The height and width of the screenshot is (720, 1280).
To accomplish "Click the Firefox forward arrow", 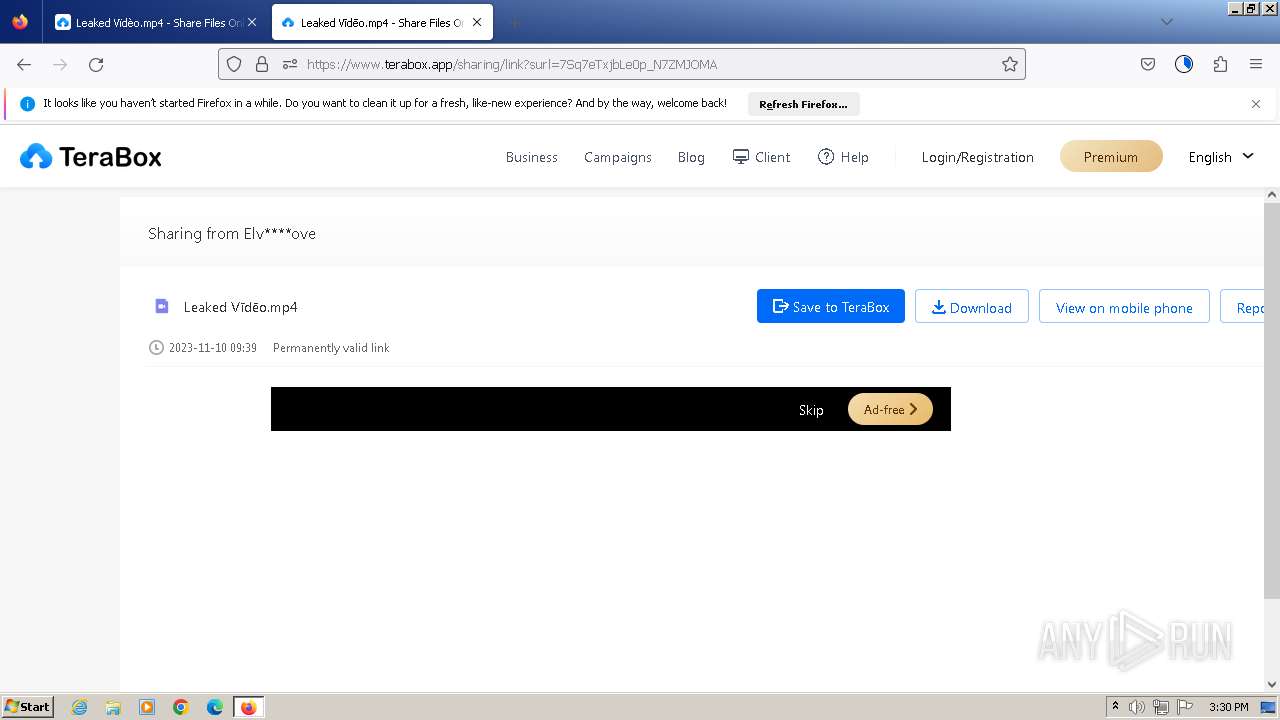I will pyautogui.click(x=60, y=64).
